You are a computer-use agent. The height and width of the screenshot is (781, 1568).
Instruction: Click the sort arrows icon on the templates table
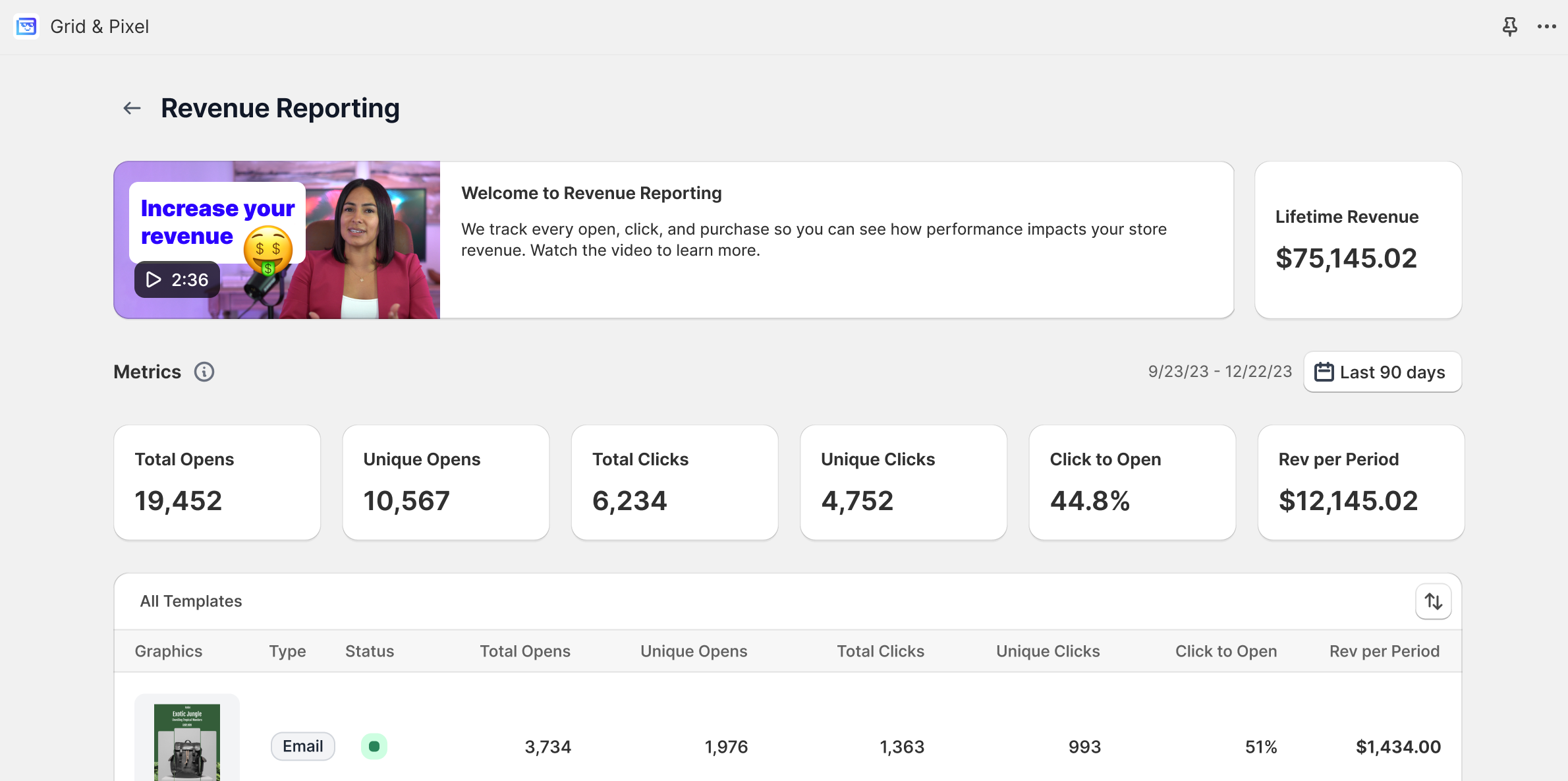1433,600
